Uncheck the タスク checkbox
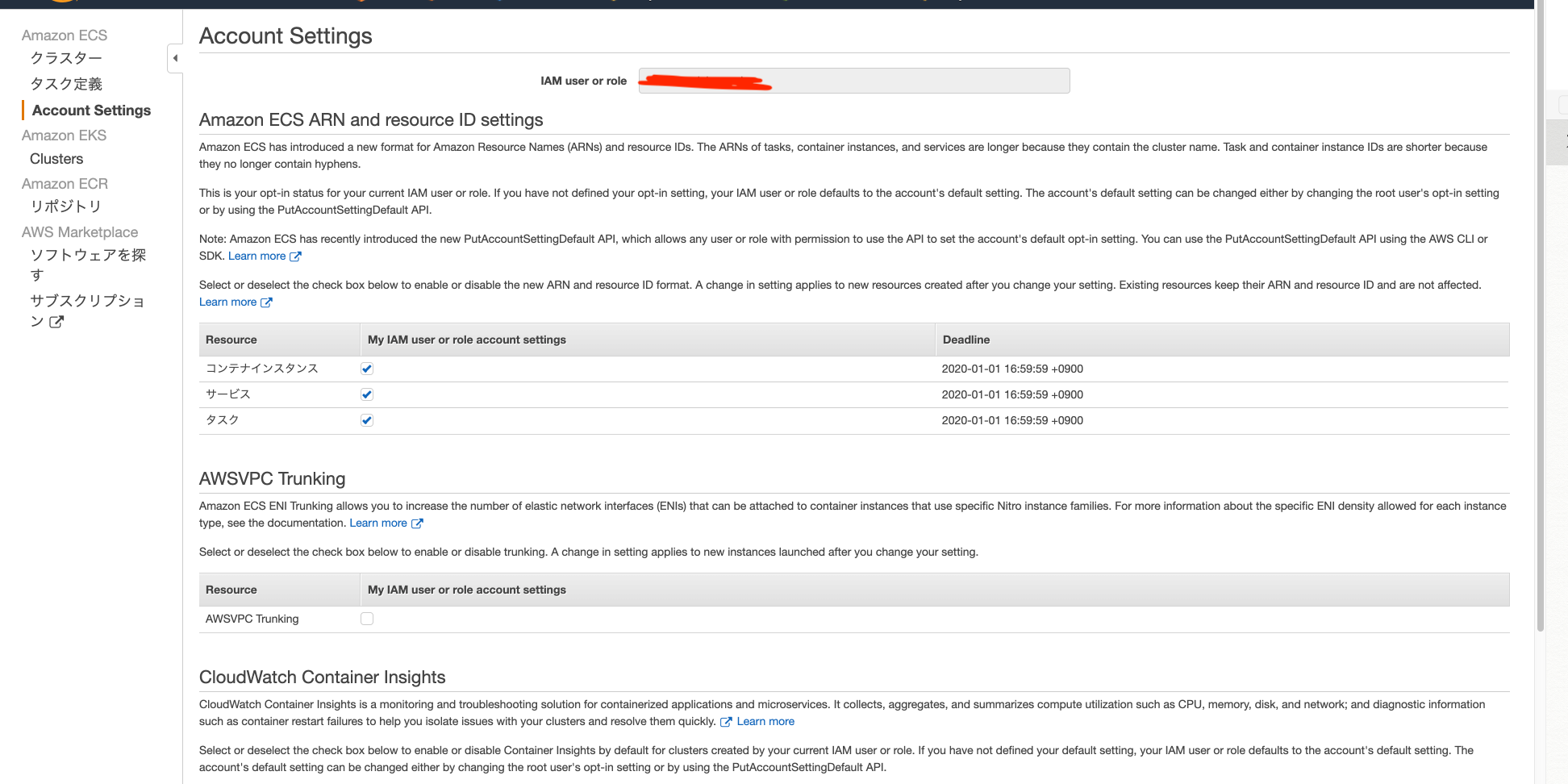 pos(367,420)
